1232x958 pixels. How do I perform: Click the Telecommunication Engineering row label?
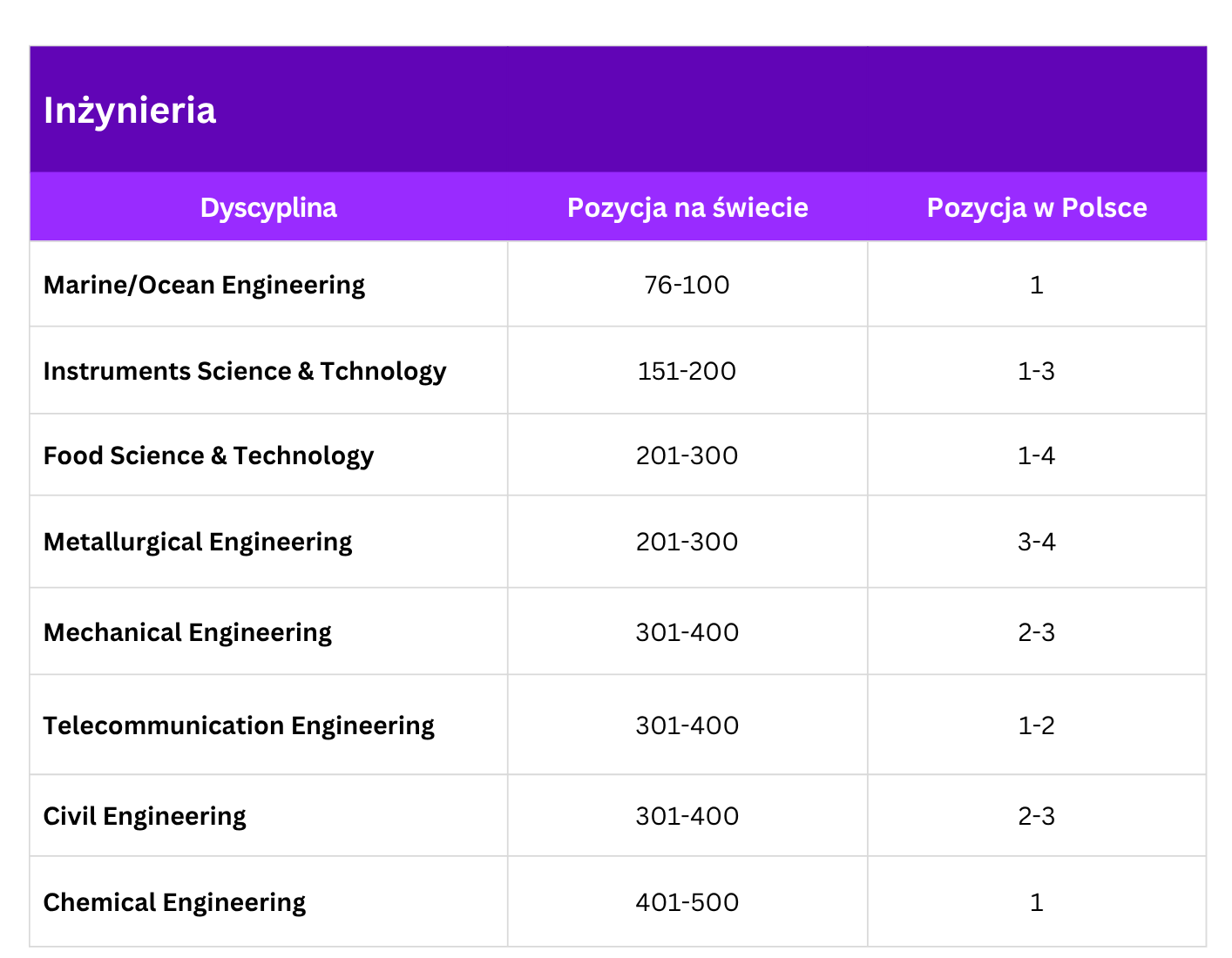pos(239,725)
